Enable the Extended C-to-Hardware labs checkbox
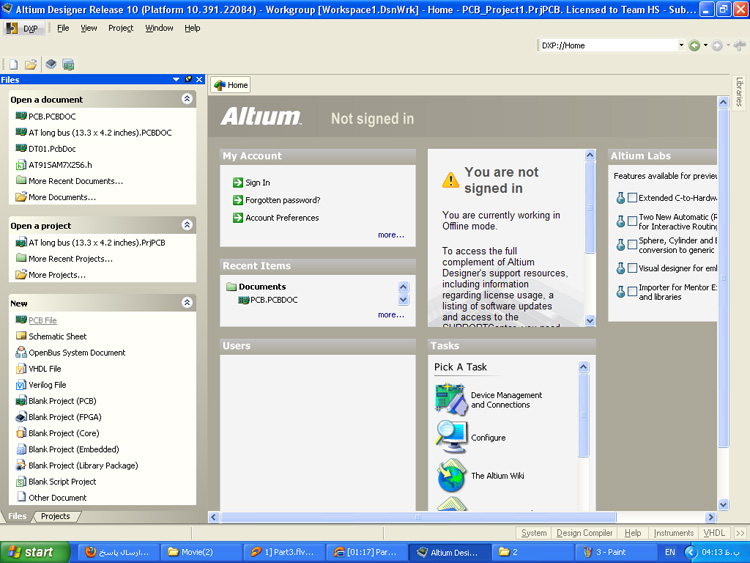The height and width of the screenshot is (563, 750). 632,198
